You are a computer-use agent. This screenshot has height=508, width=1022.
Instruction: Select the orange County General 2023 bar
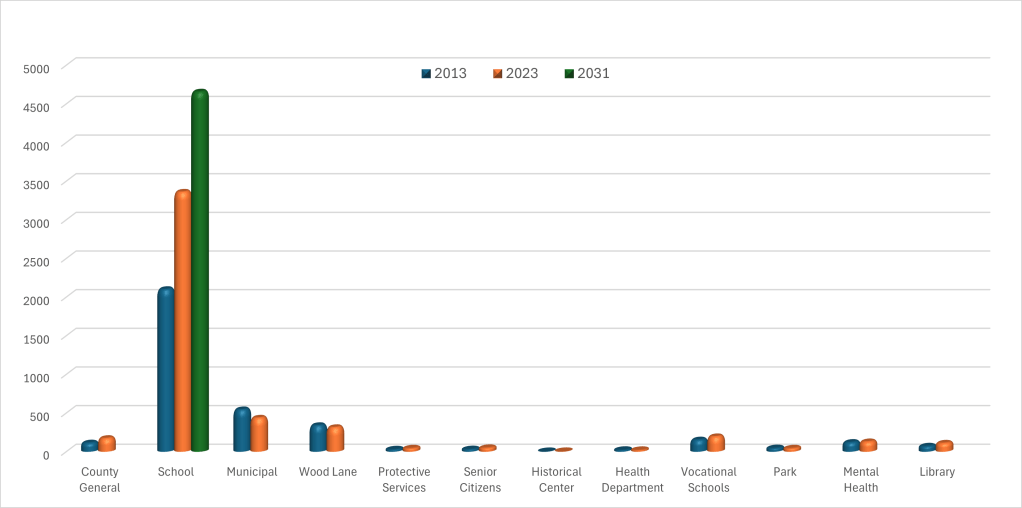107,444
